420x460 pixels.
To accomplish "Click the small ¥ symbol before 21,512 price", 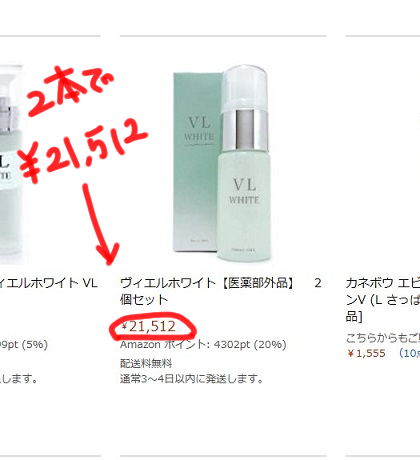I will [x=124, y=326].
